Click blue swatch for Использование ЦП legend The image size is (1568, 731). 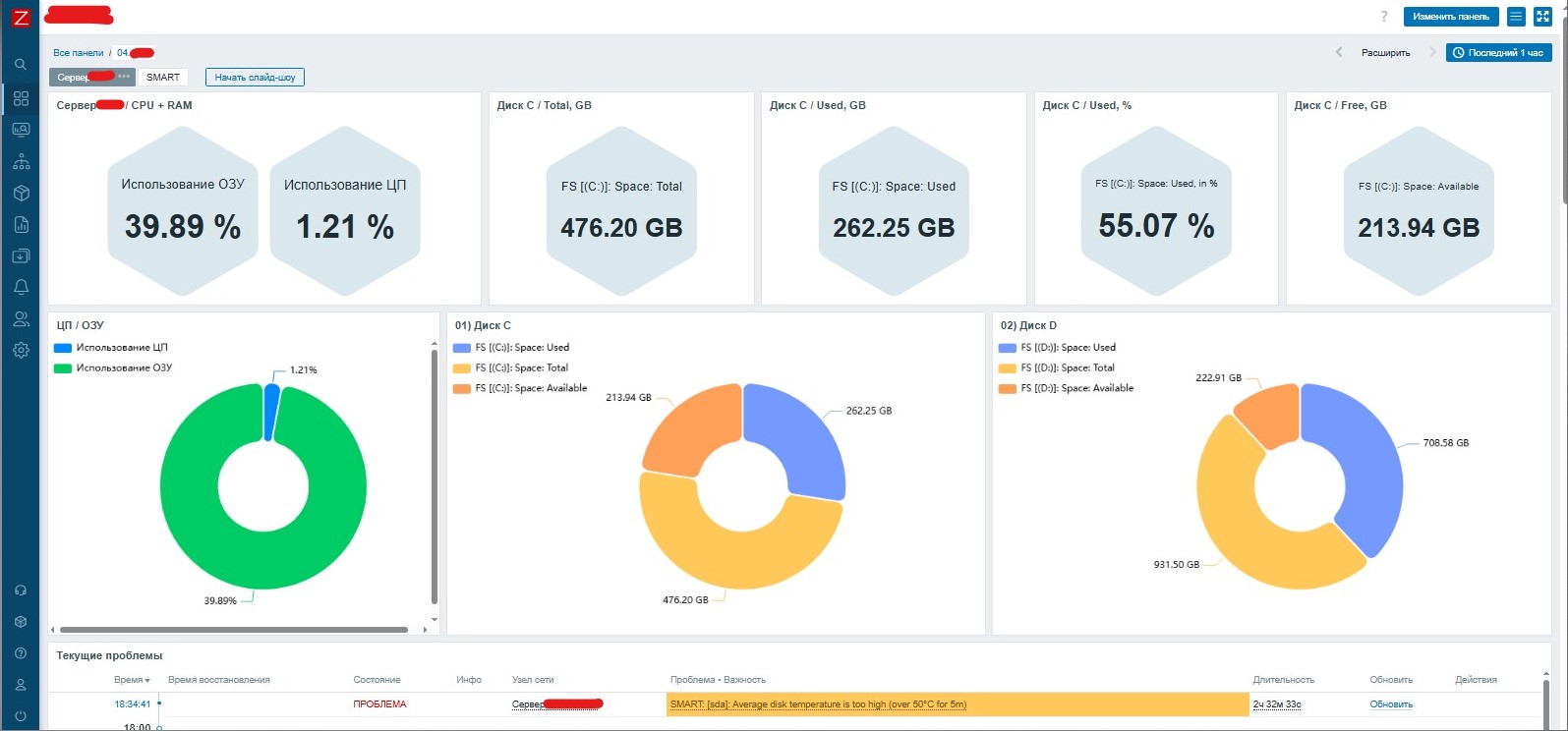click(x=63, y=348)
